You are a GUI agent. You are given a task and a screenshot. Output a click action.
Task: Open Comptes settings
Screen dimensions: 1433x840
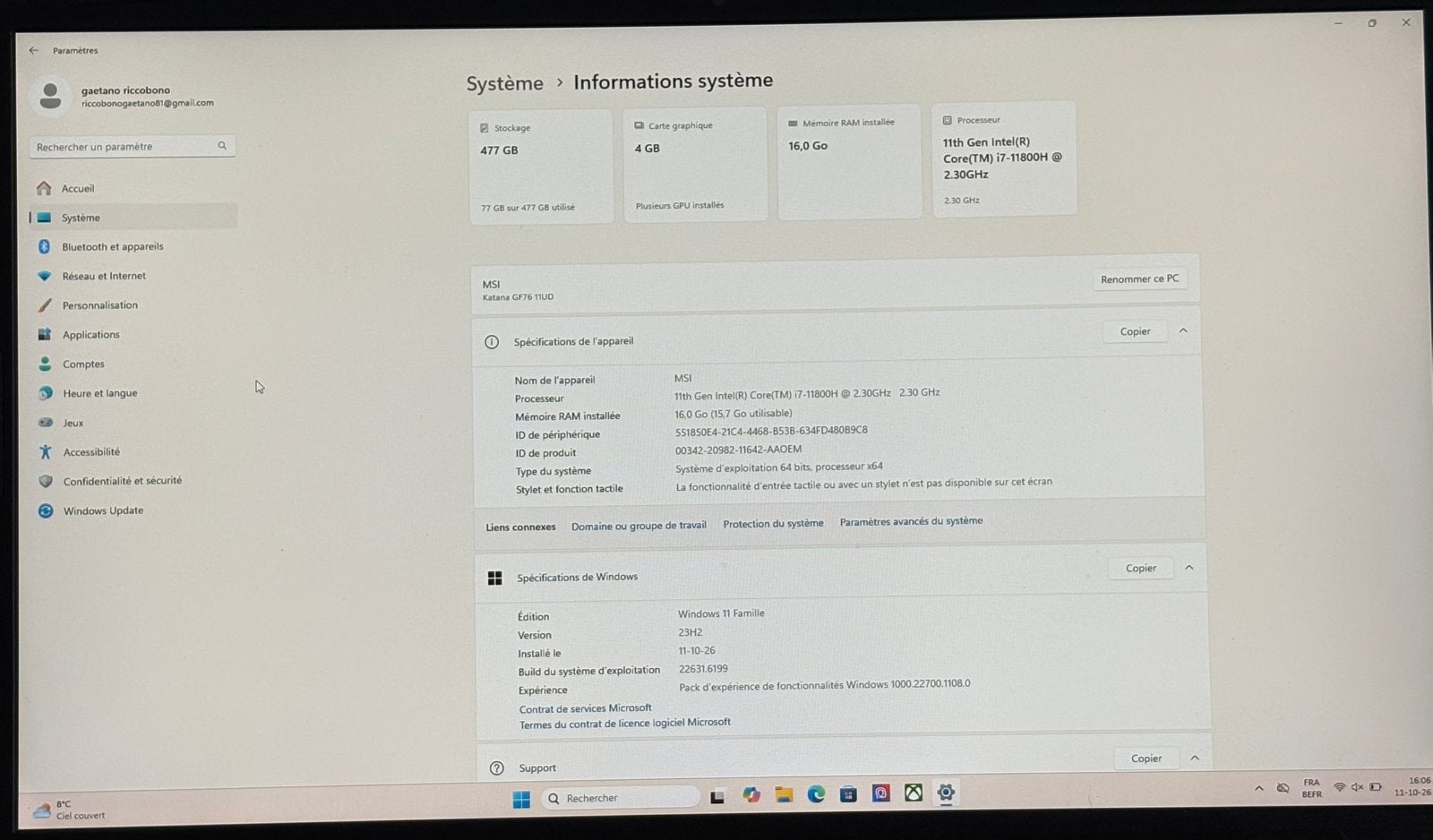pyautogui.click(x=133, y=364)
